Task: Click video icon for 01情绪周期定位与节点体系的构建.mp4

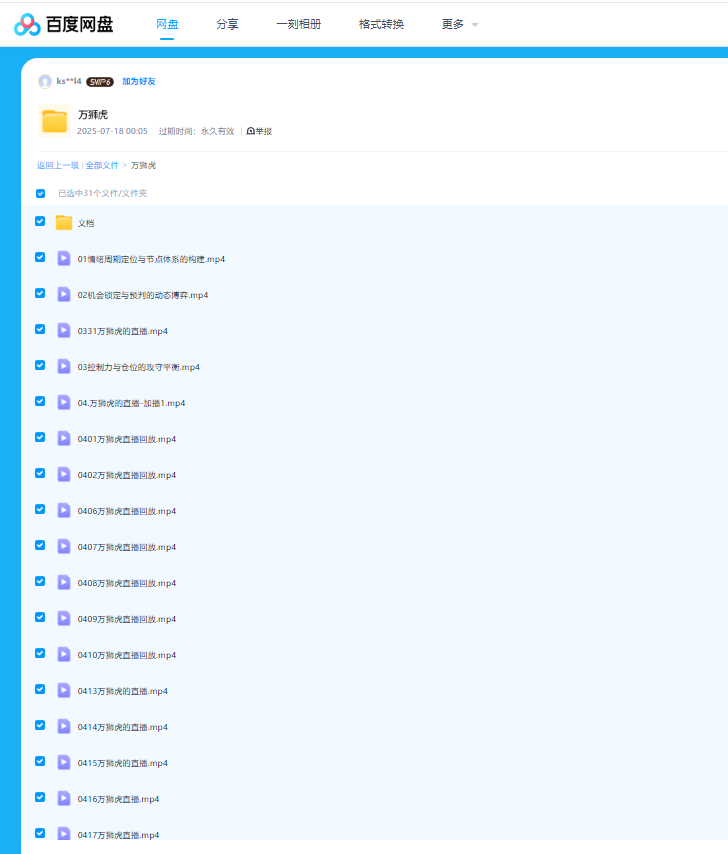Action: coord(64,258)
